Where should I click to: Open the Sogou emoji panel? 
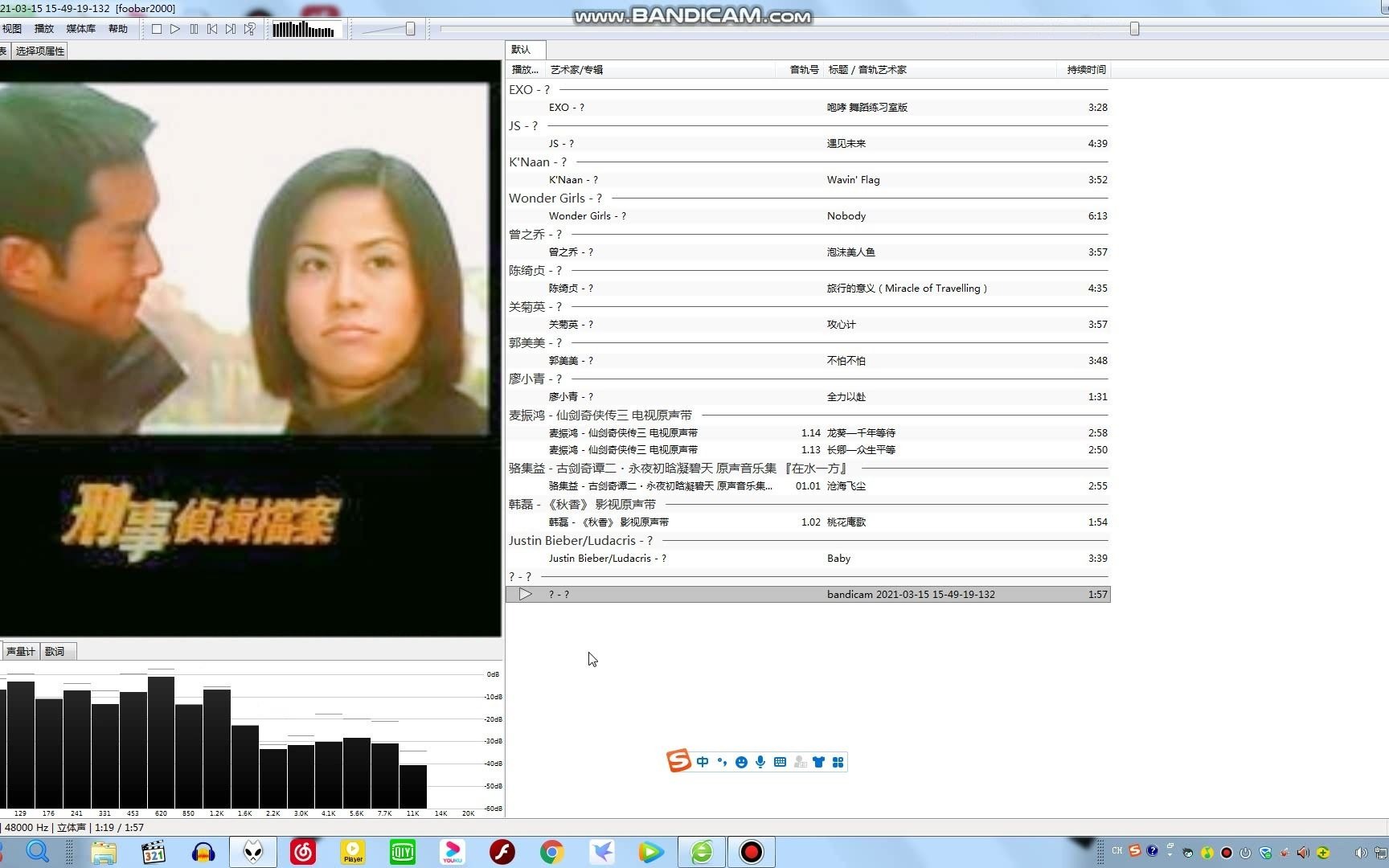(741, 762)
